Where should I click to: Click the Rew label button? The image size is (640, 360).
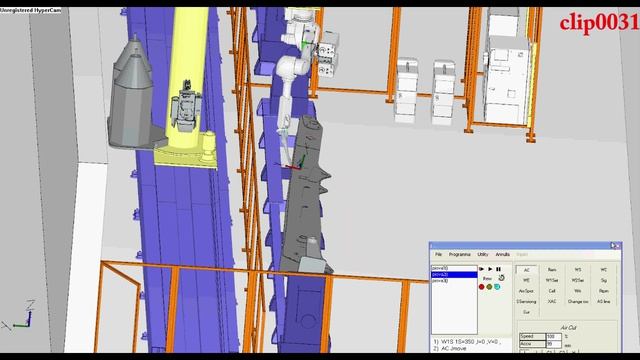(487, 278)
